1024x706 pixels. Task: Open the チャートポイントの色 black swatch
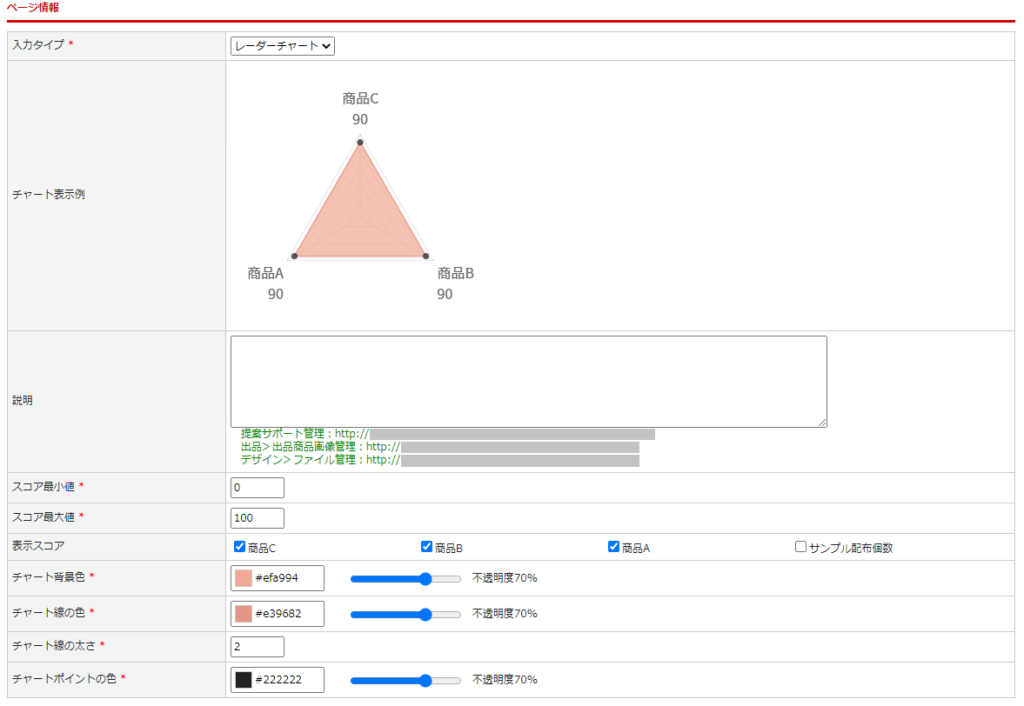243,680
